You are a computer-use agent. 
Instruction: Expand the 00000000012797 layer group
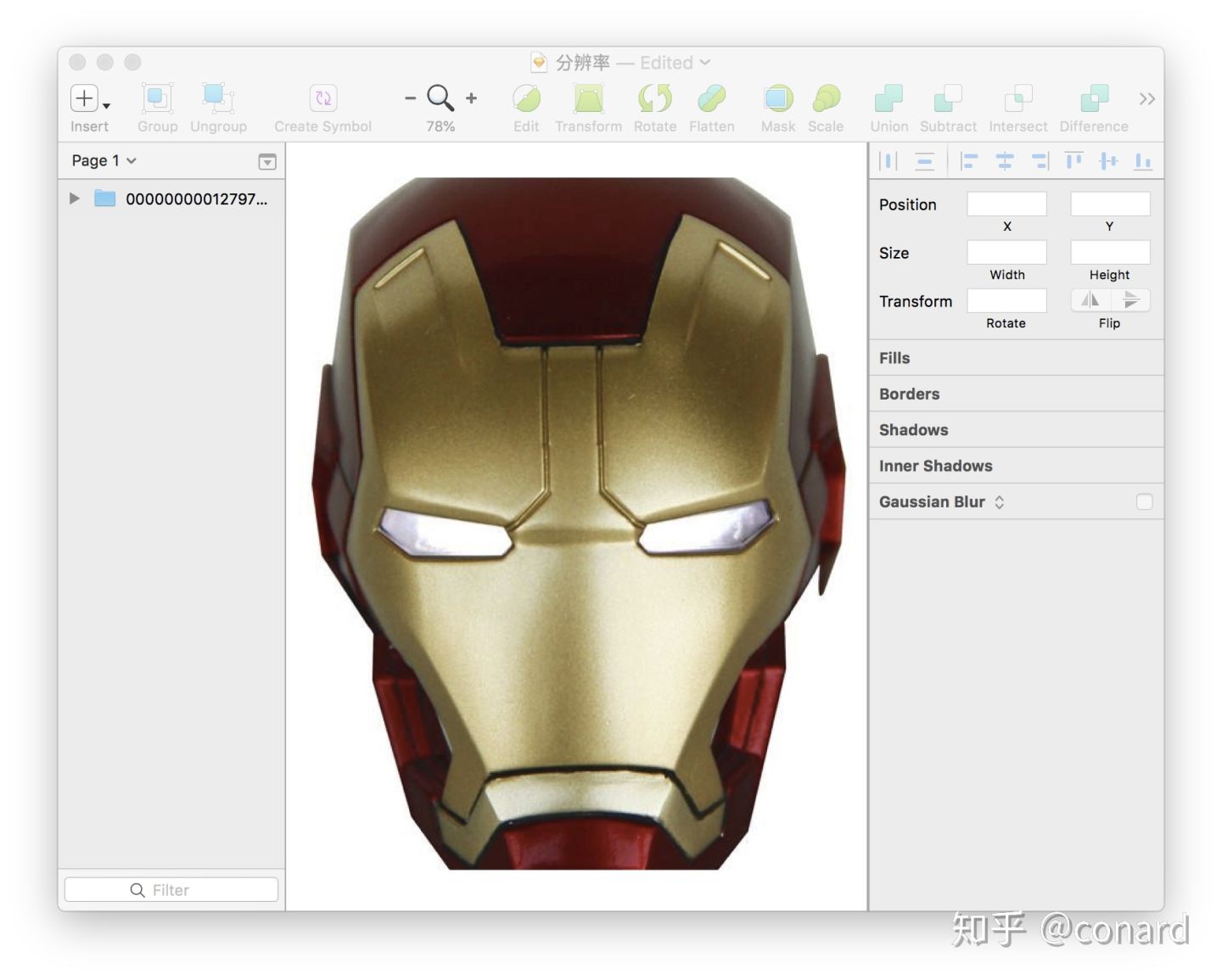(x=75, y=199)
